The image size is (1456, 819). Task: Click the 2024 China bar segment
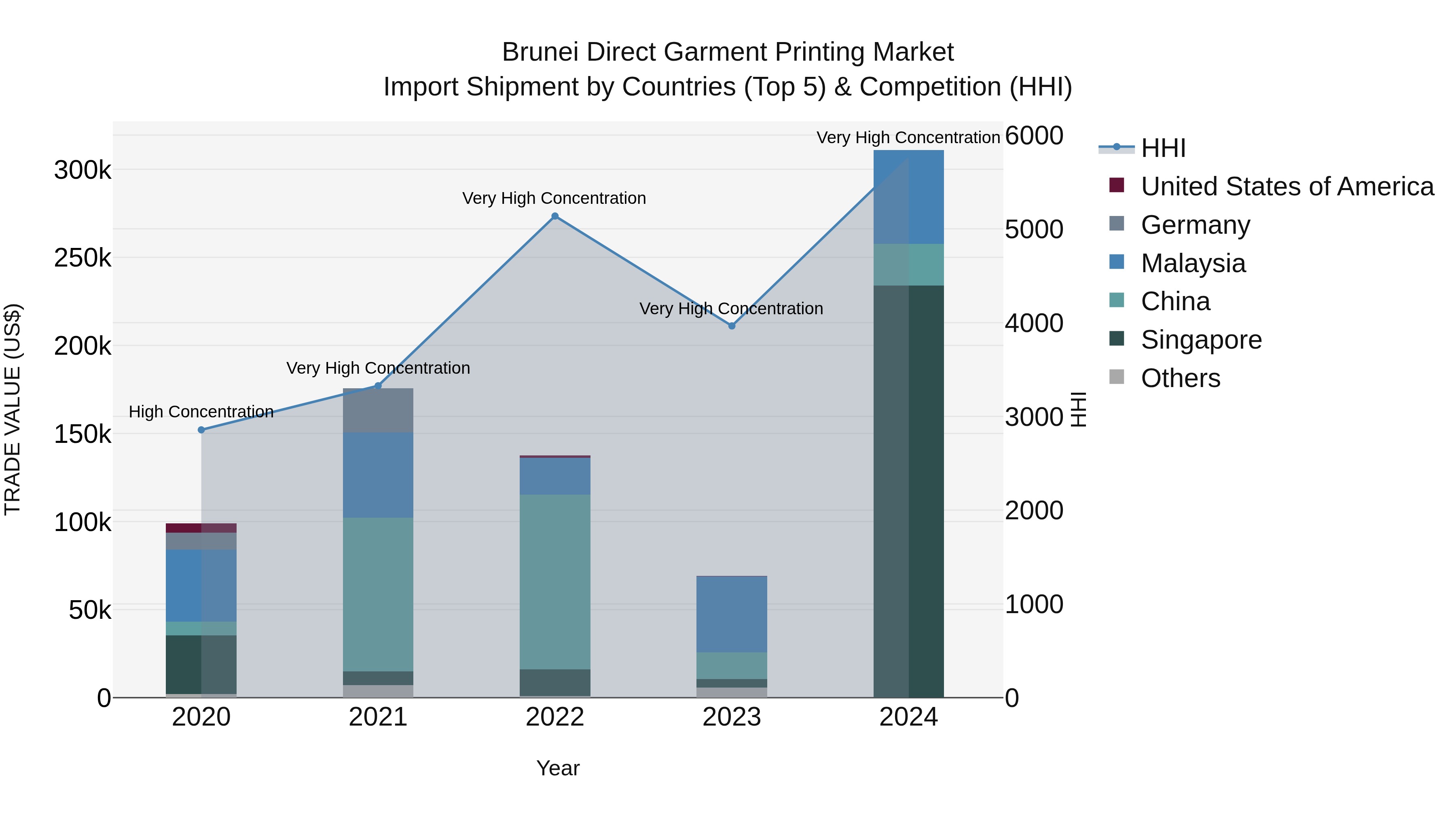(x=909, y=265)
